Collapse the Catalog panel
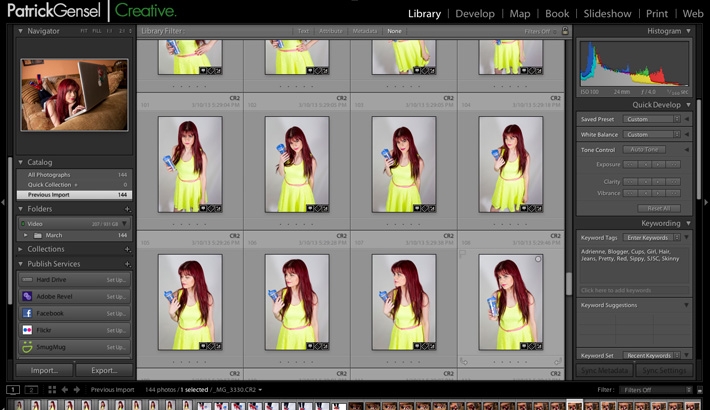Image resolution: width=710 pixels, height=410 pixels. 20,162
